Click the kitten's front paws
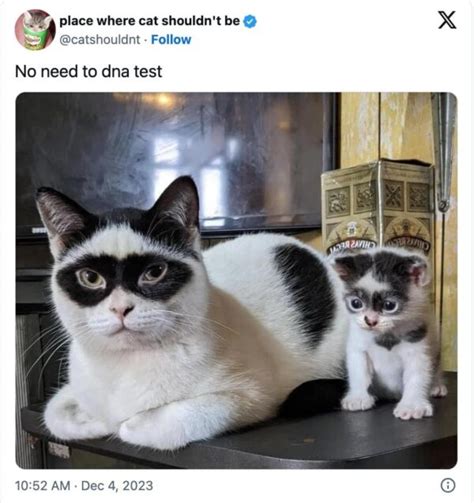The image size is (474, 503). [x=387, y=405]
